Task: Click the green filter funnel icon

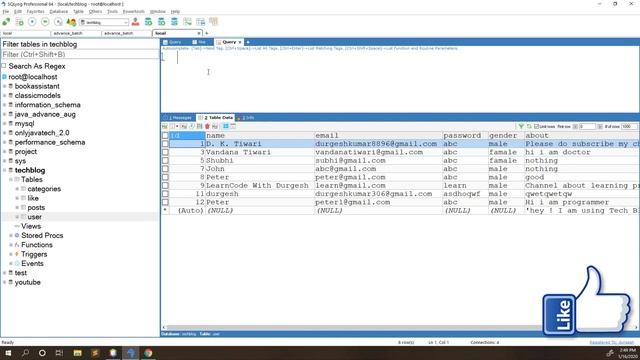Action: click(x=521, y=127)
